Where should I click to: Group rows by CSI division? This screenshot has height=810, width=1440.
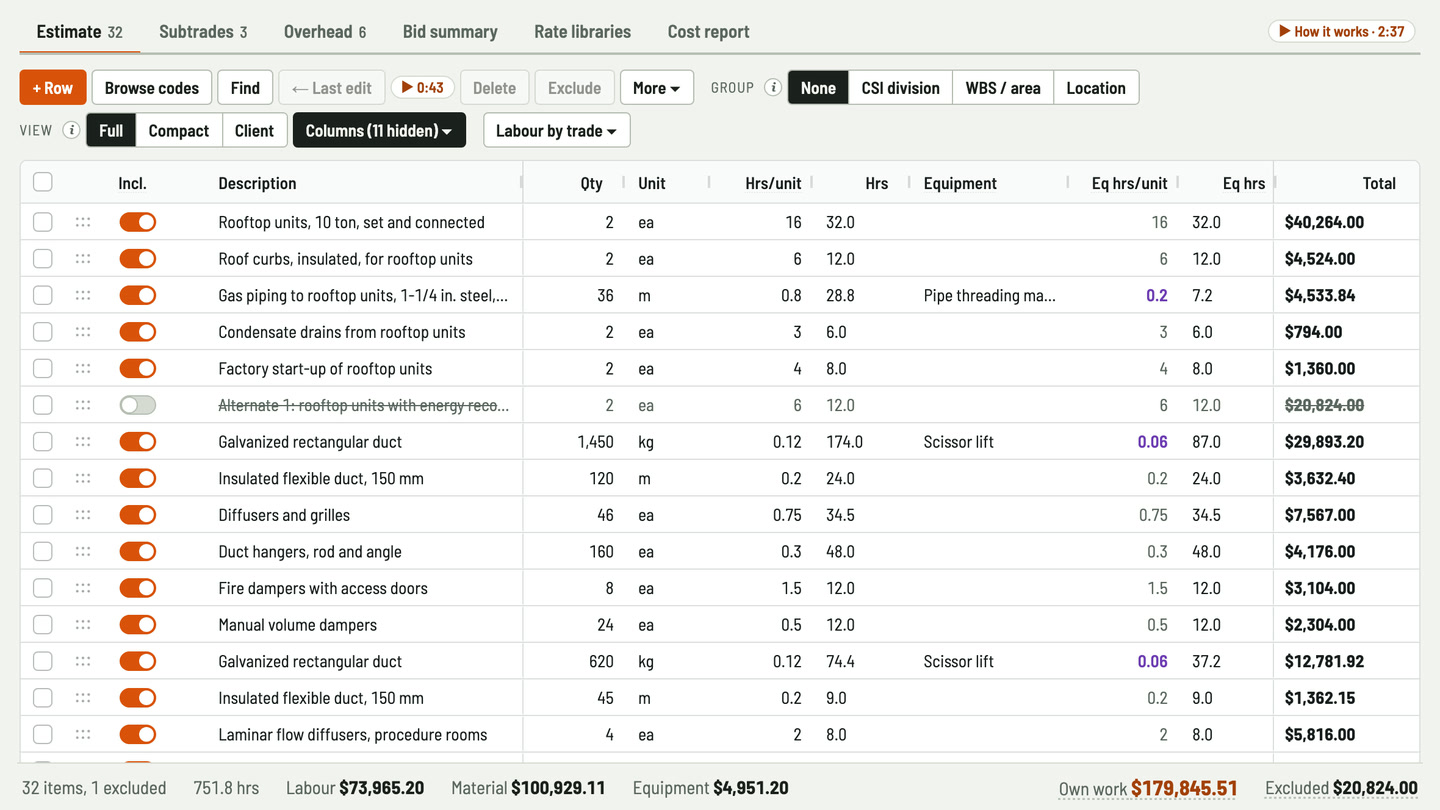[x=900, y=88]
